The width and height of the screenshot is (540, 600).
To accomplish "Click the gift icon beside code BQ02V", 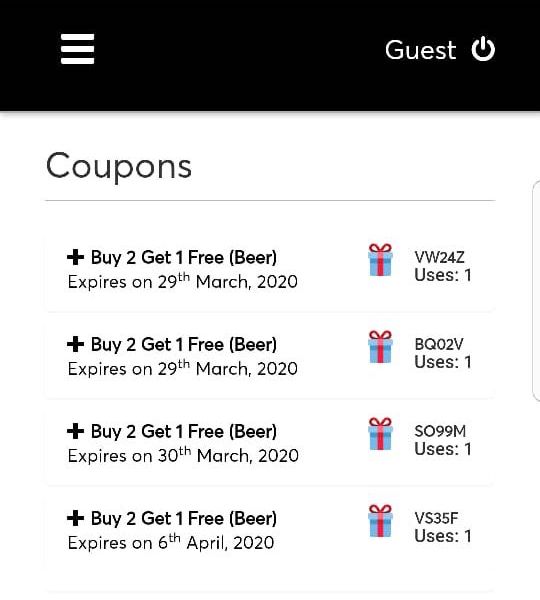I will [x=380, y=347].
